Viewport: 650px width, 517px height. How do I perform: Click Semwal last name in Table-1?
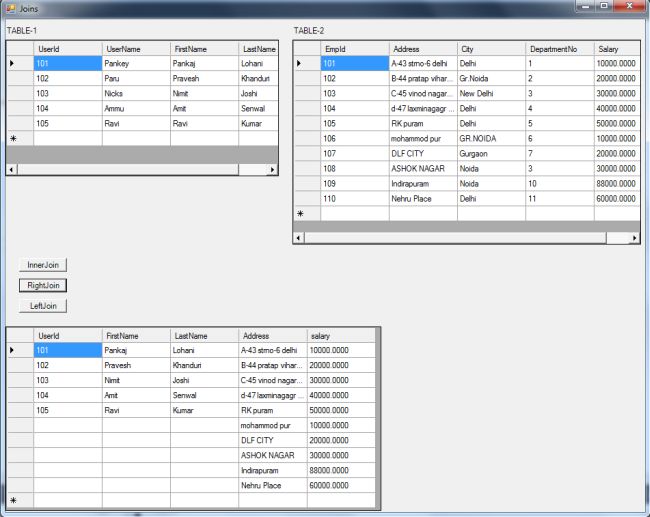(258, 108)
